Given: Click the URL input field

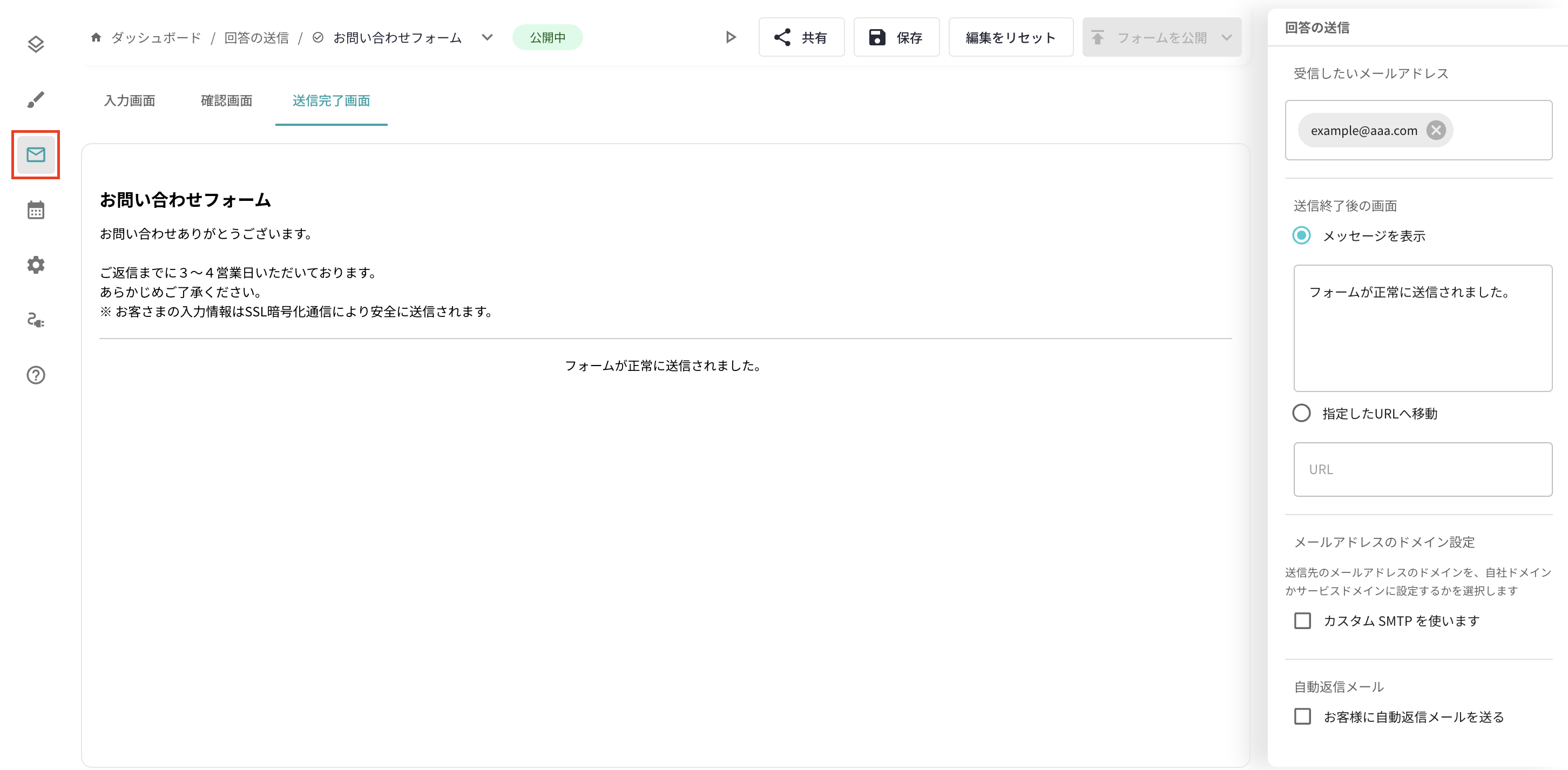Looking at the screenshot, I should point(1423,469).
